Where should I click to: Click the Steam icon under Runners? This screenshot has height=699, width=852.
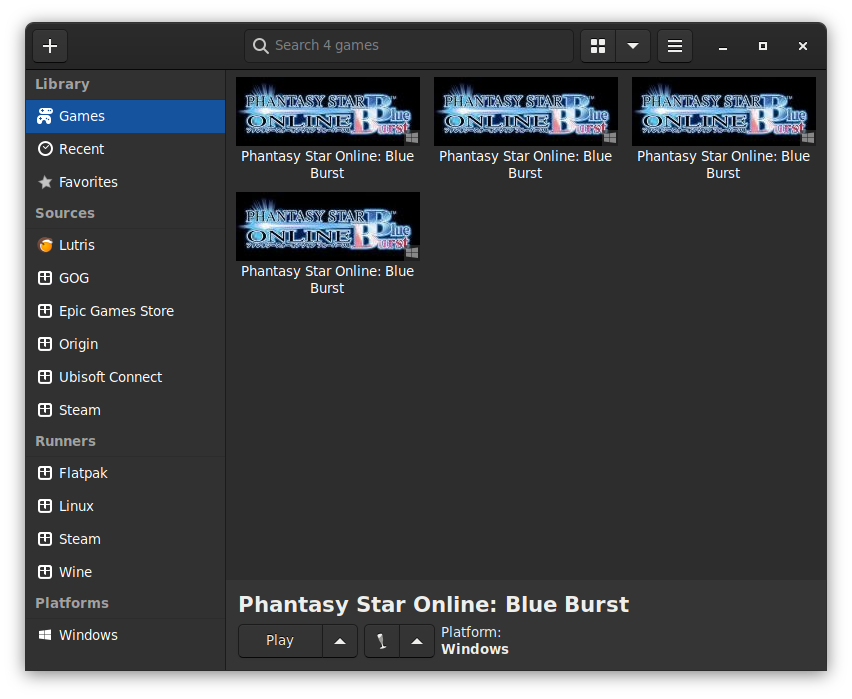pos(45,539)
